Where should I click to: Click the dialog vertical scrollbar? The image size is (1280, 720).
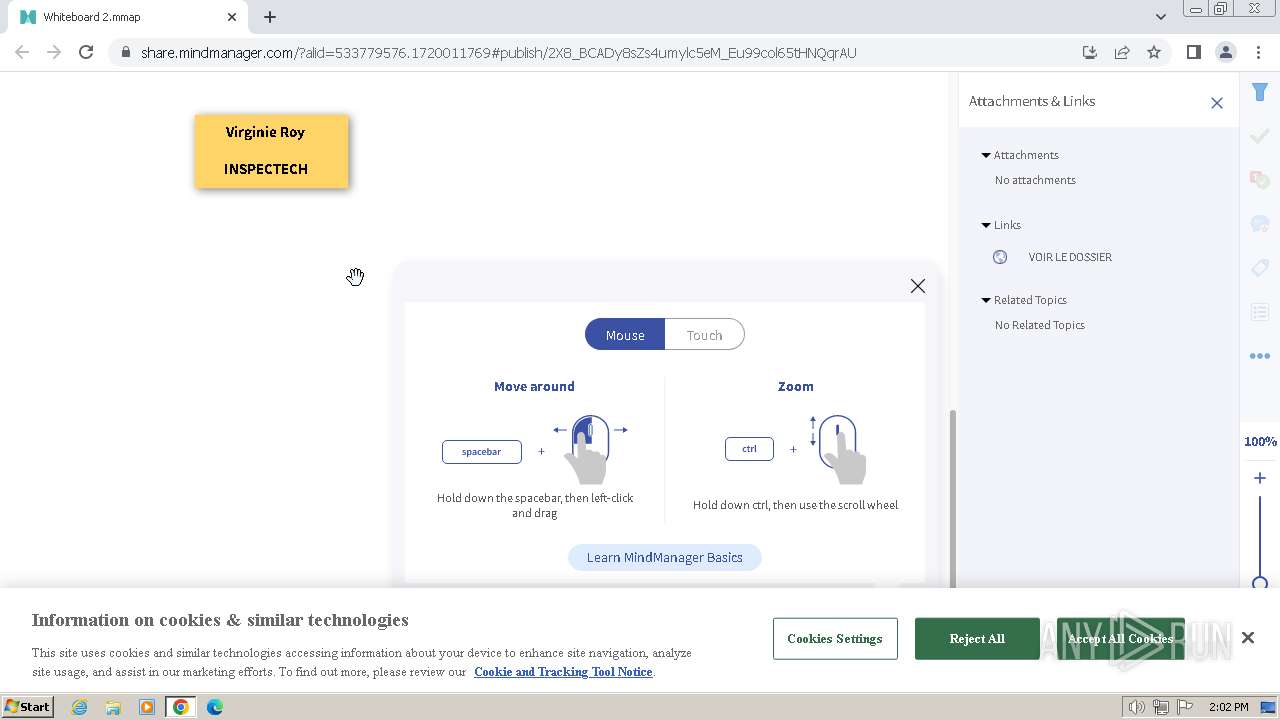pos(952,498)
